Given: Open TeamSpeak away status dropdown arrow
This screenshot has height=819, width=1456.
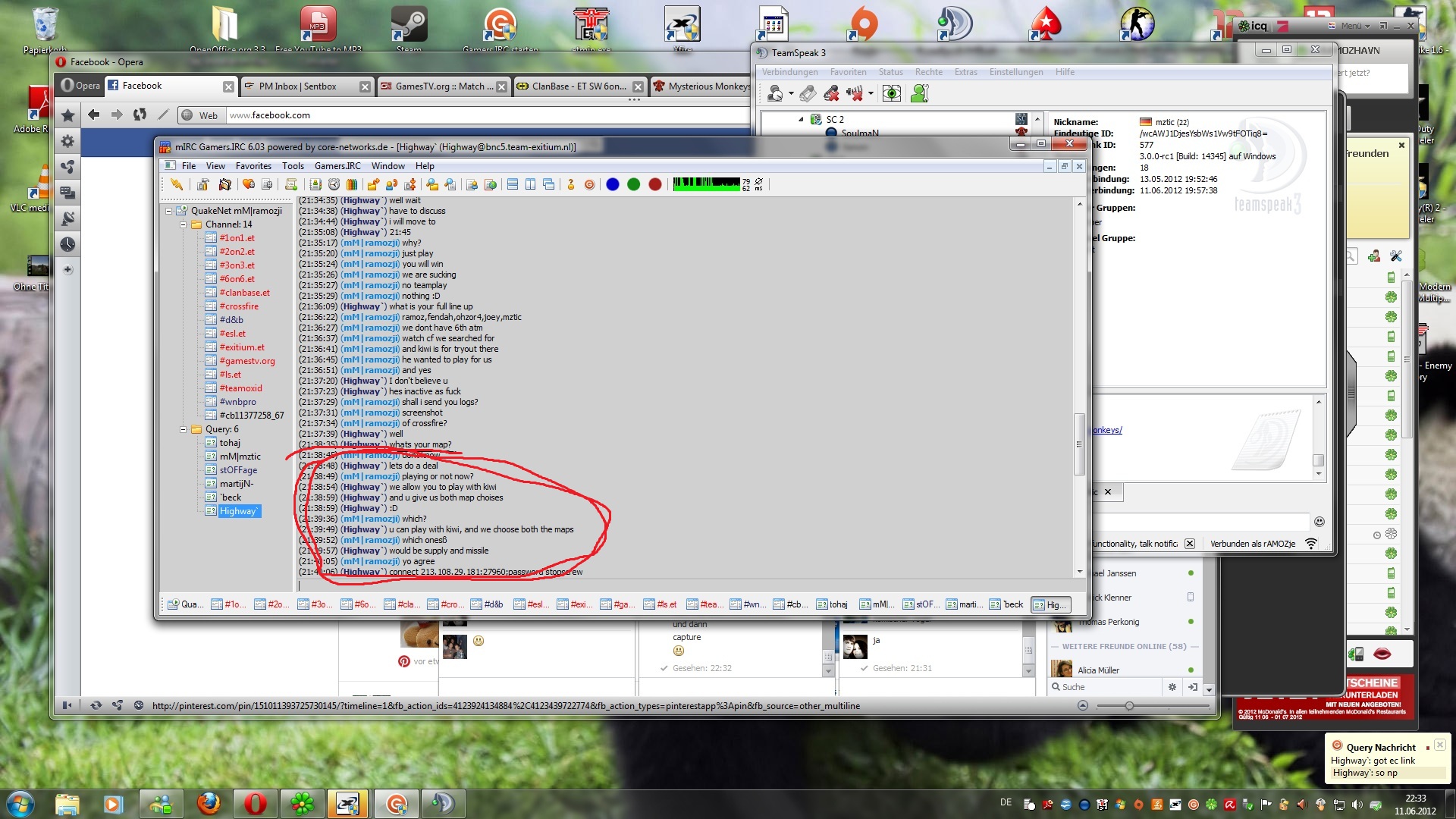Looking at the screenshot, I should (791, 93).
